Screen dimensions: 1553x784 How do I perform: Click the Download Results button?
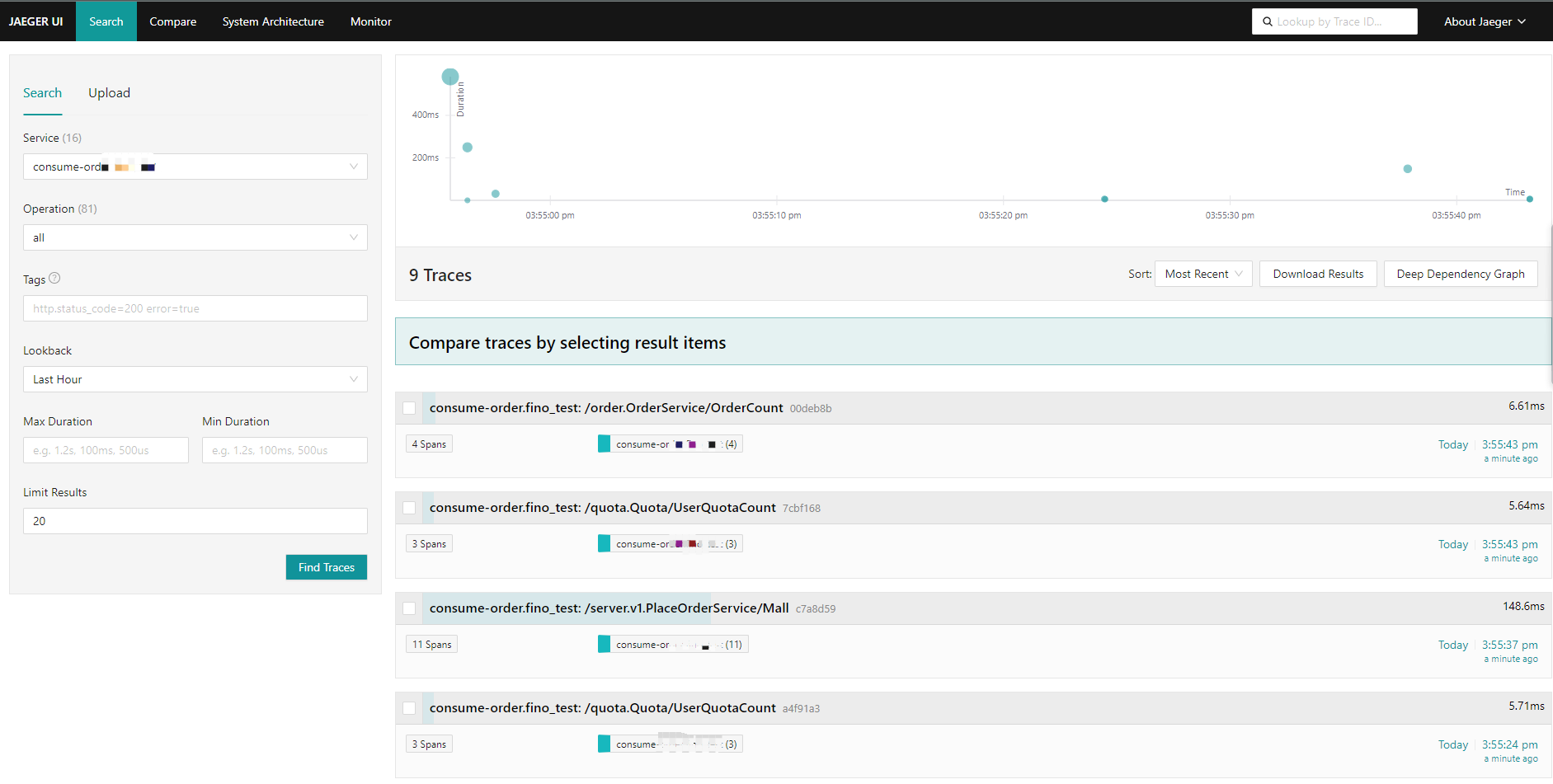click(x=1317, y=274)
